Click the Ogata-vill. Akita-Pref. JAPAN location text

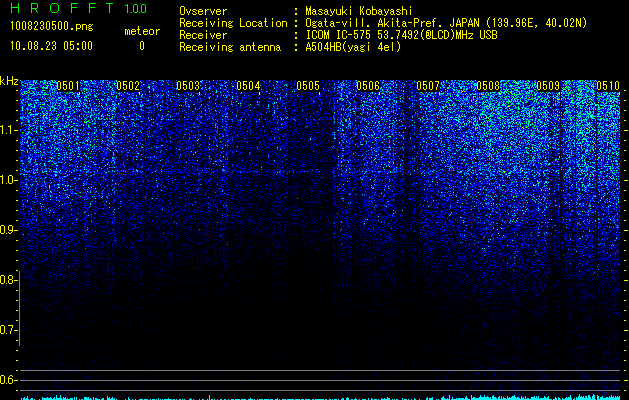(x=446, y=23)
